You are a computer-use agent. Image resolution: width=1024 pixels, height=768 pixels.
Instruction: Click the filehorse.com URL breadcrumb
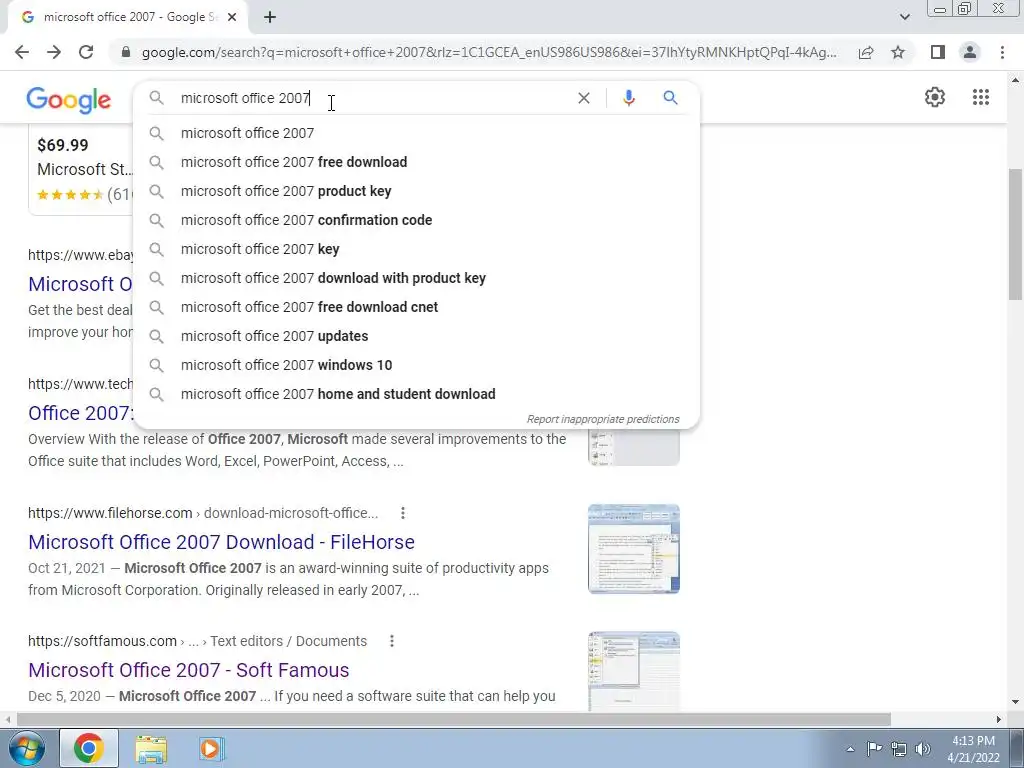[x=203, y=513]
